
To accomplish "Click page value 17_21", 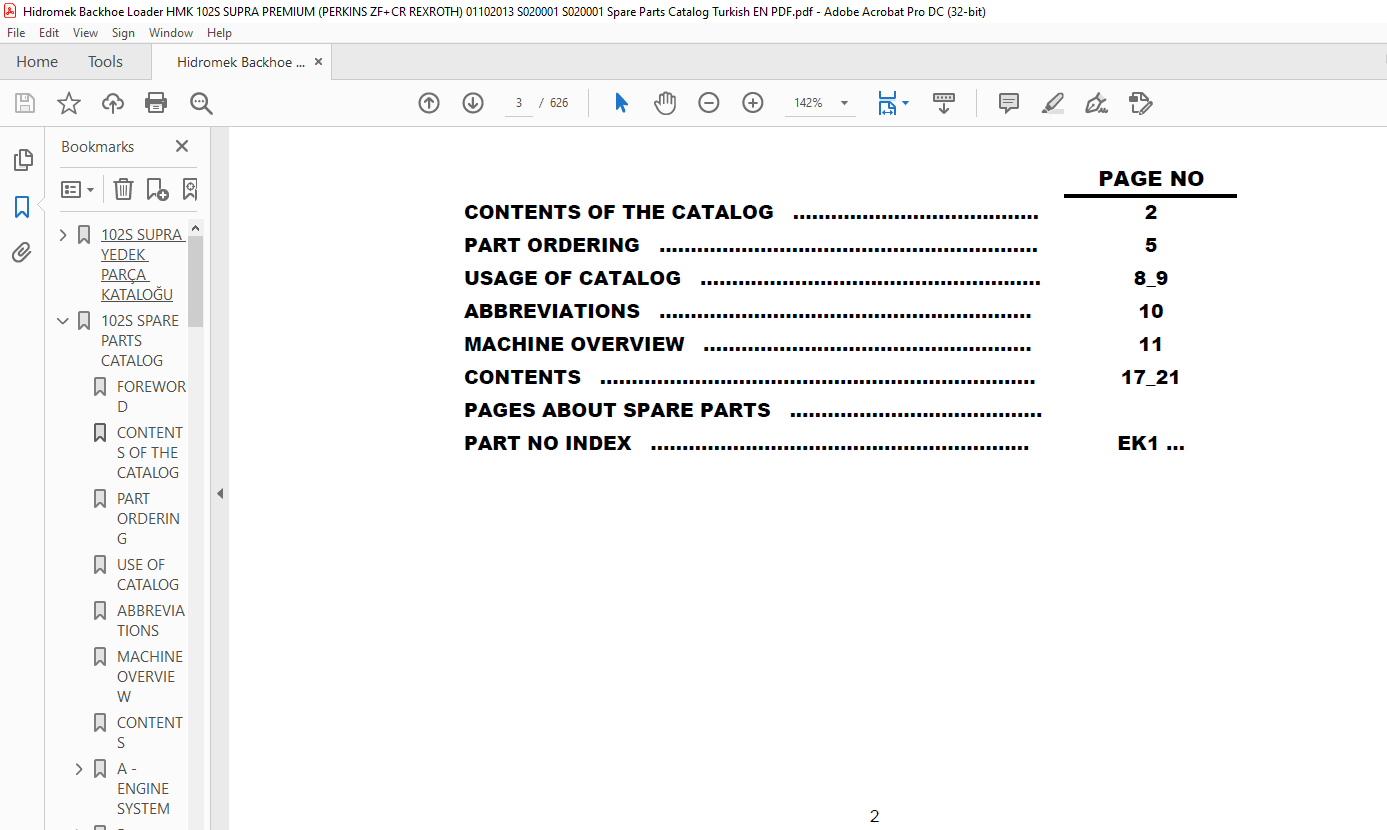I will [1151, 377].
